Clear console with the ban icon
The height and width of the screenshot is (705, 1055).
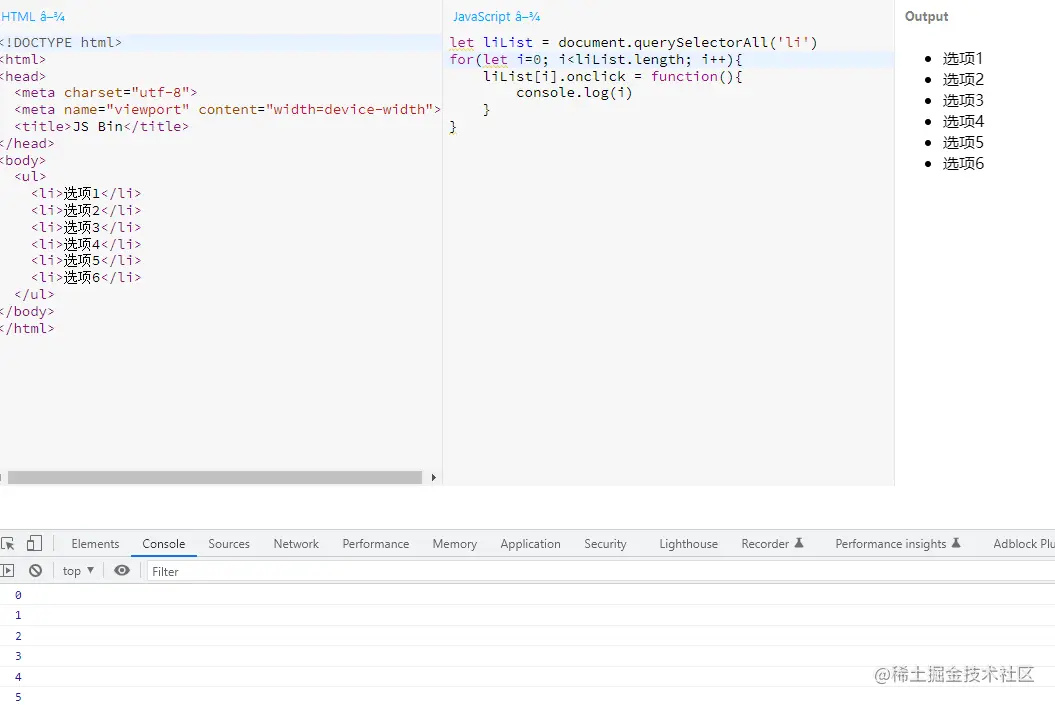tap(36, 570)
